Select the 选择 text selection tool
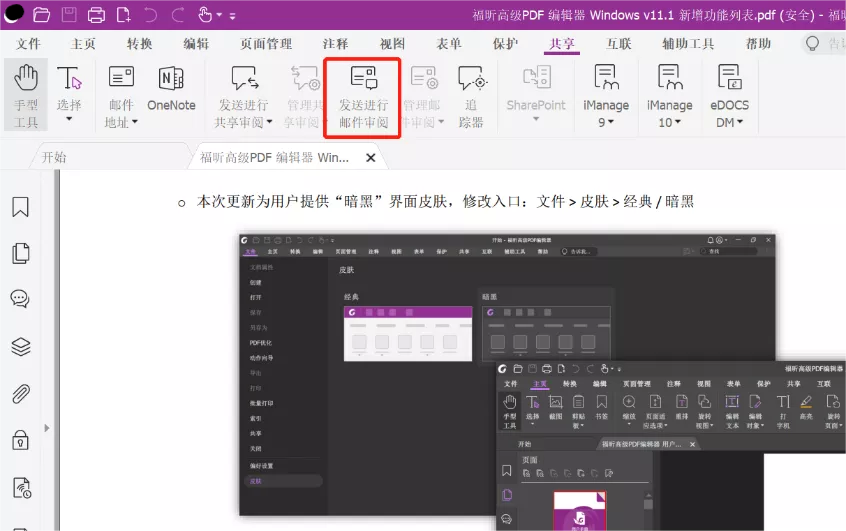 coord(69,87)
